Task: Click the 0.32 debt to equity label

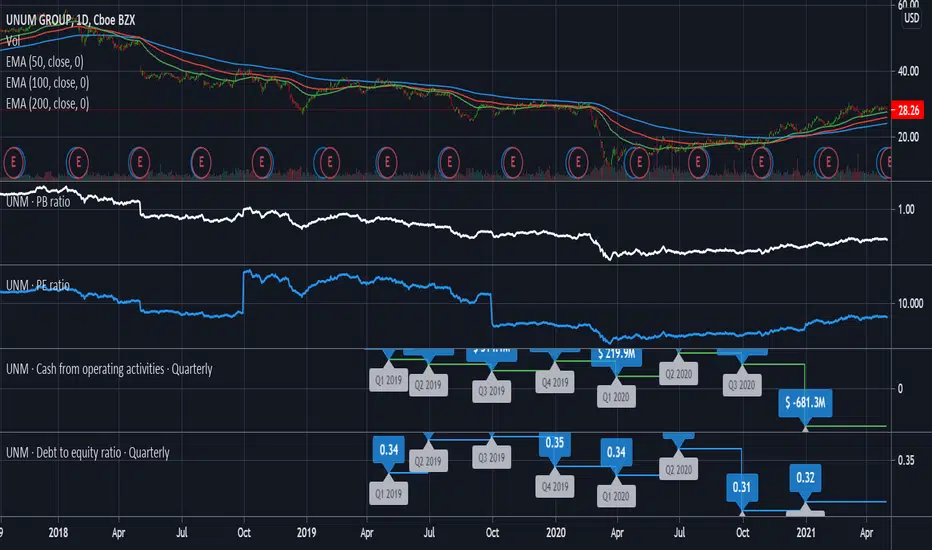Action: click(x=805, y=477)
